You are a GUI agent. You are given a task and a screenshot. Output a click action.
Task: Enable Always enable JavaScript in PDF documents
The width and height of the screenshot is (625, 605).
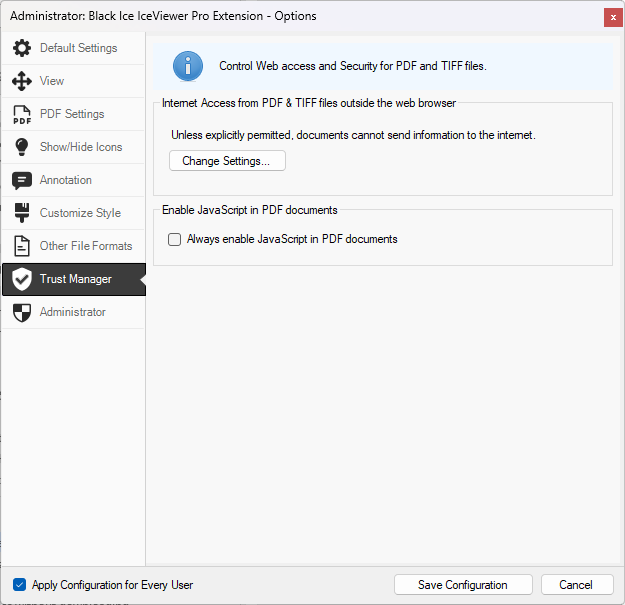tap(174, 240)
